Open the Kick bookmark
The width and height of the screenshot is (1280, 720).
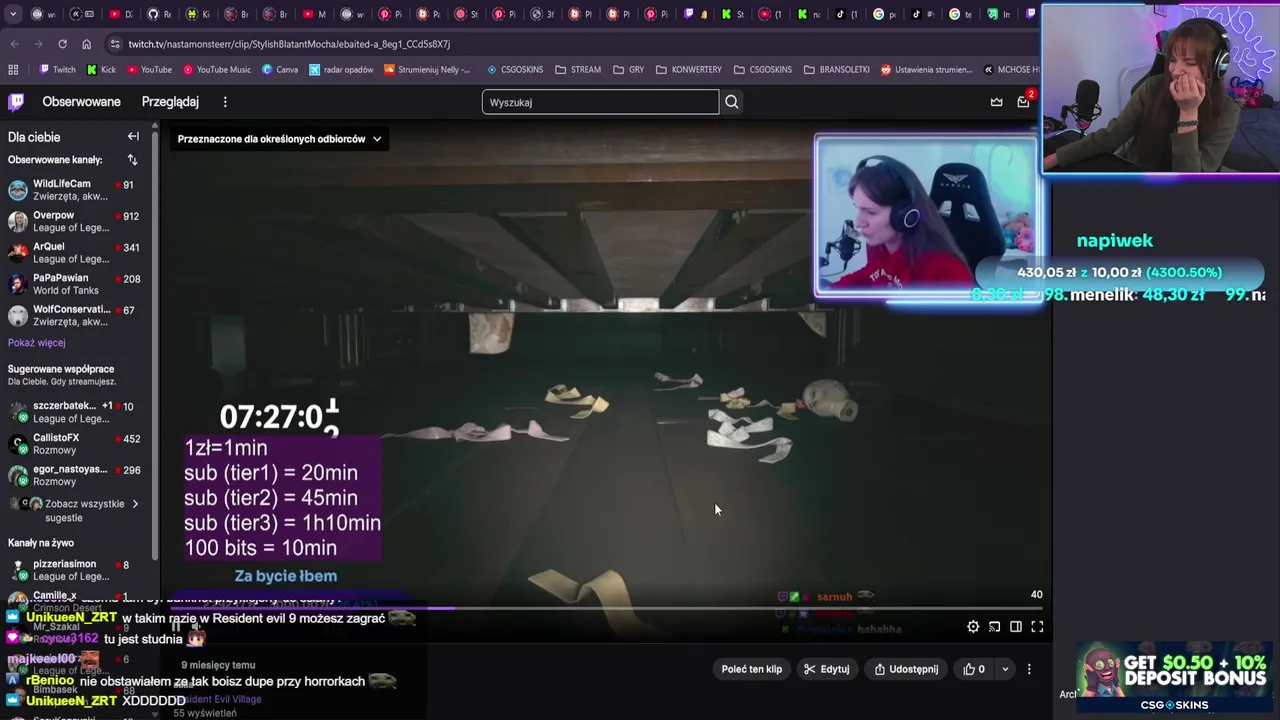tap(101, 70)
